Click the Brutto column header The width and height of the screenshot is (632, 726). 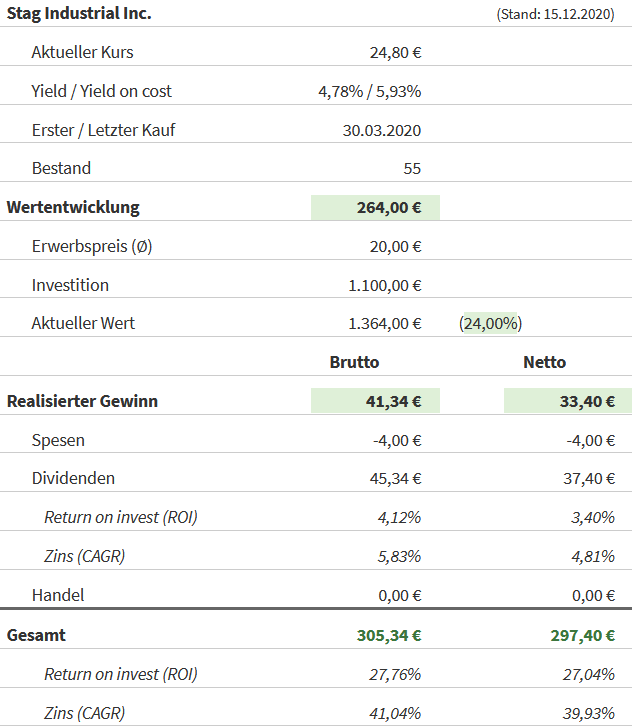click(354, 362)
